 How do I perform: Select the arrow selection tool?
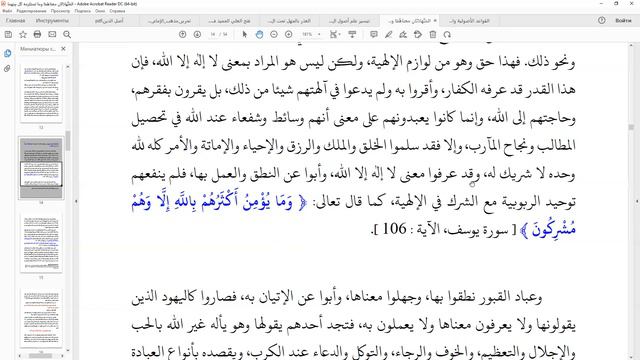click(244, 35)
